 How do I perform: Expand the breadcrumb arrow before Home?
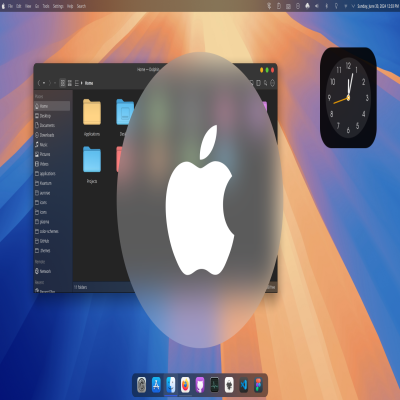pyautogui.click(x=82, y=83)
